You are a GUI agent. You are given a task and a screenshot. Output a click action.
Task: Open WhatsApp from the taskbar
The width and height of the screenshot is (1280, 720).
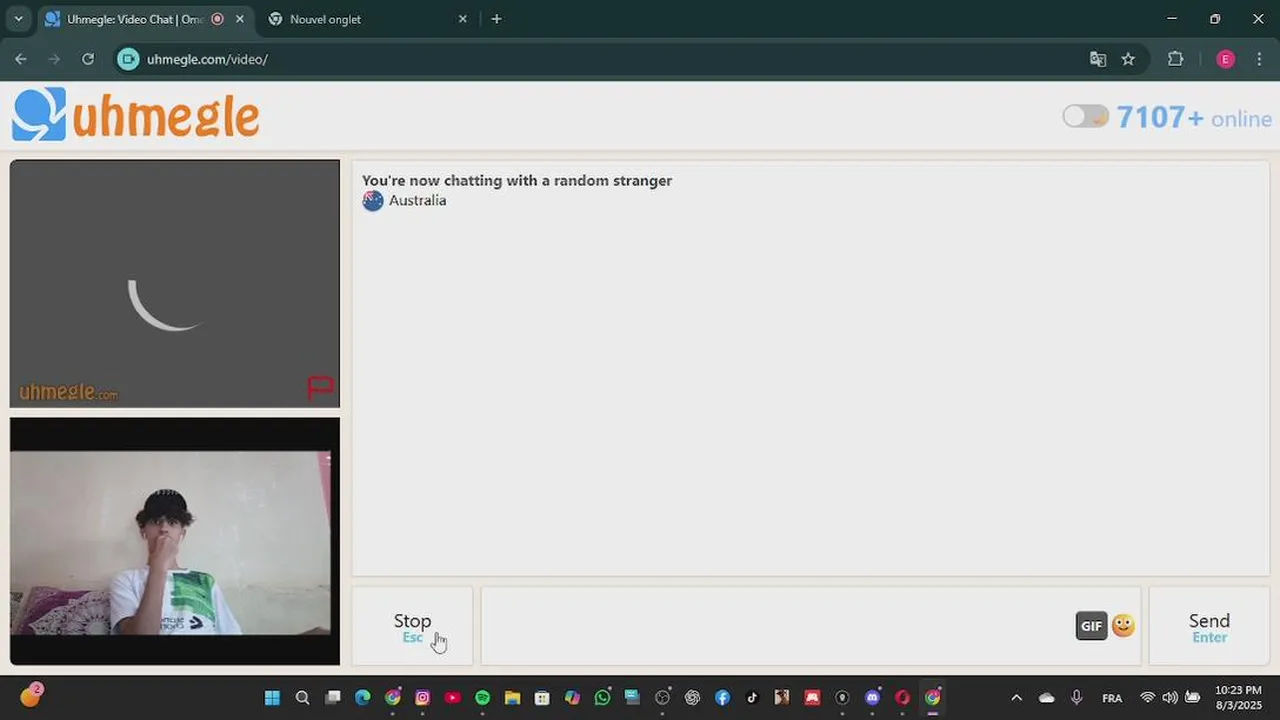tap(602, 698)
